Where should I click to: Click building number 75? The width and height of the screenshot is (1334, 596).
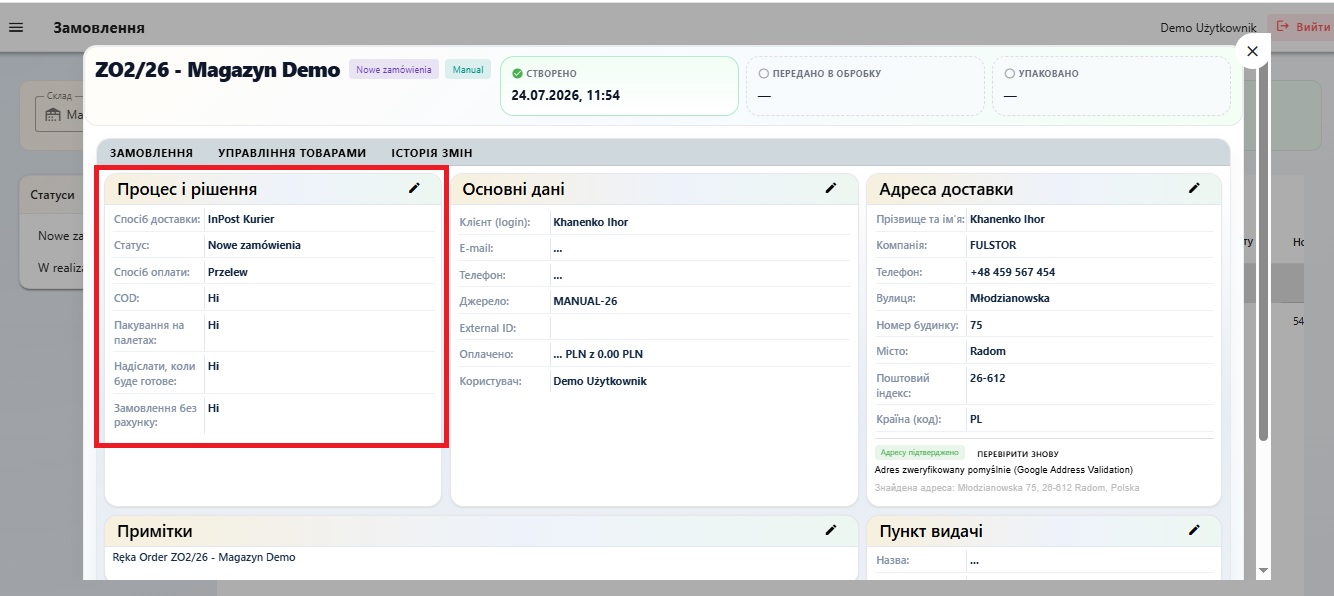976,325
